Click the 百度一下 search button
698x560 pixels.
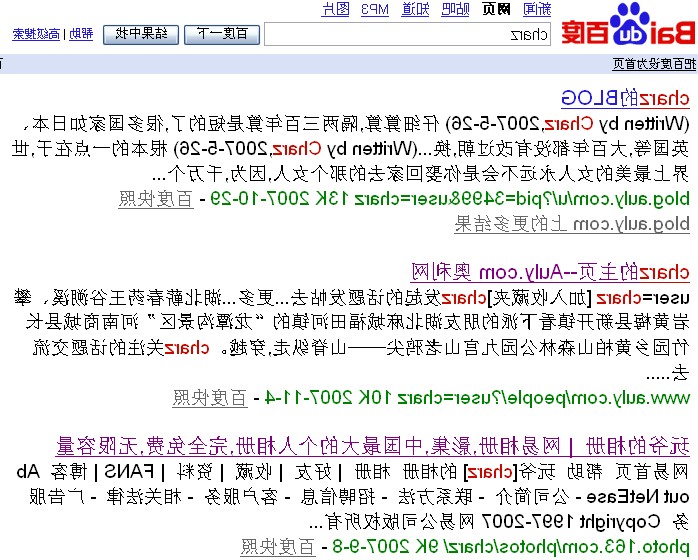pyautogui.click(x=222, y=34)
